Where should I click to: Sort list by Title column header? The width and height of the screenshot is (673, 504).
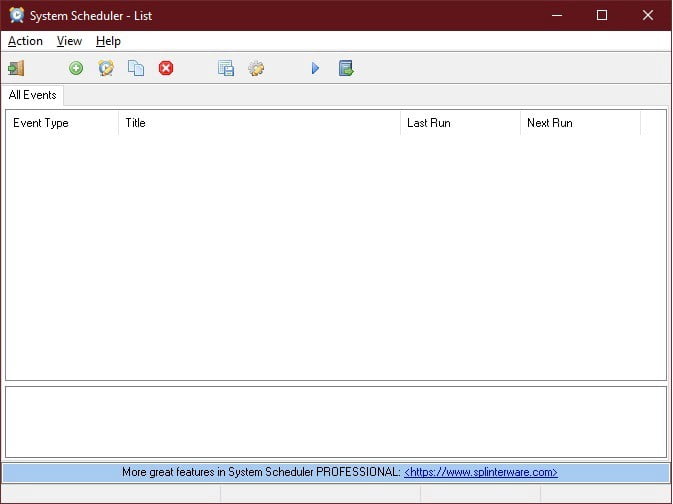259,123
